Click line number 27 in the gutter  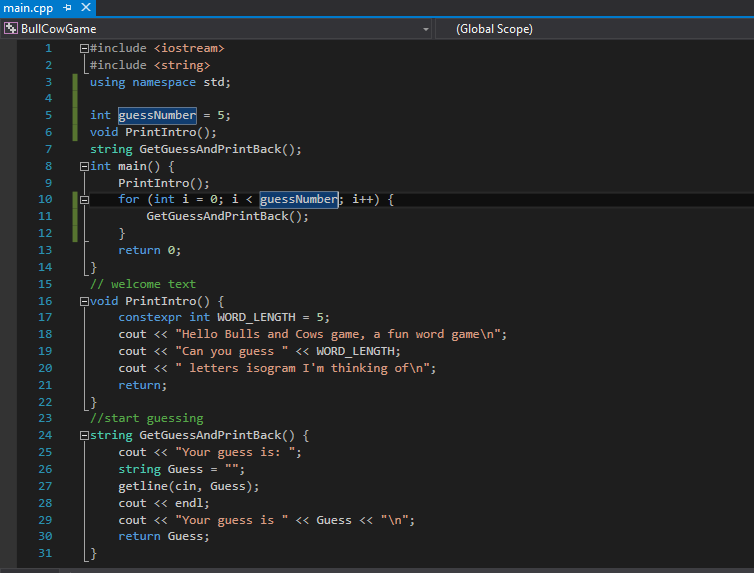(x=43, y=486)
